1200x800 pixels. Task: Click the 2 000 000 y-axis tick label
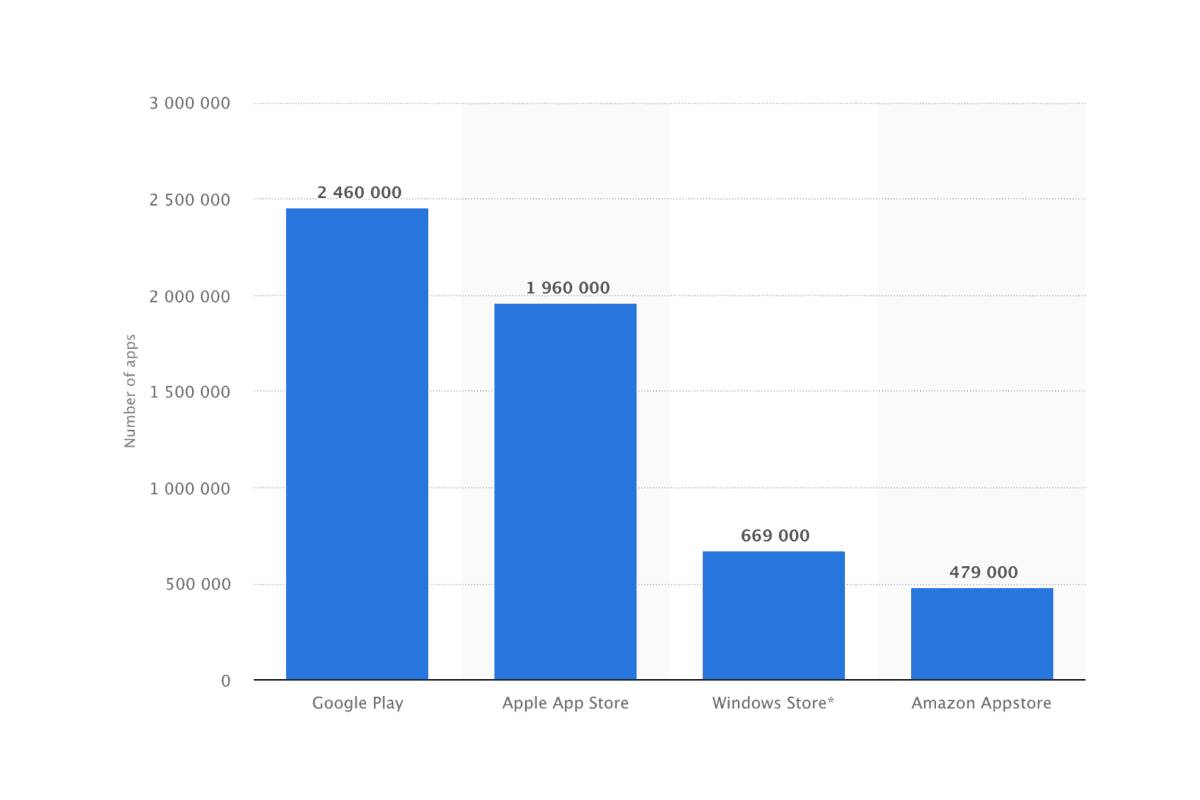point(188,296)
